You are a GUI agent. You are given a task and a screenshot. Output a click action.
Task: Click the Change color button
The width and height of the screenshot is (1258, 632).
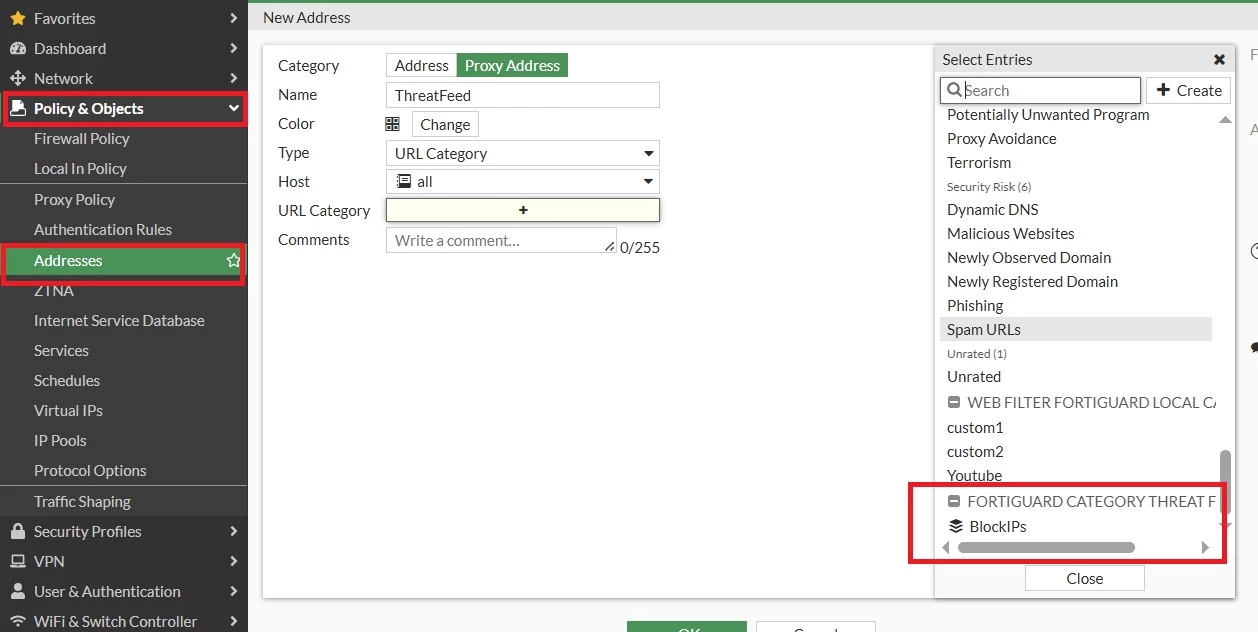(x=445, y=124)
